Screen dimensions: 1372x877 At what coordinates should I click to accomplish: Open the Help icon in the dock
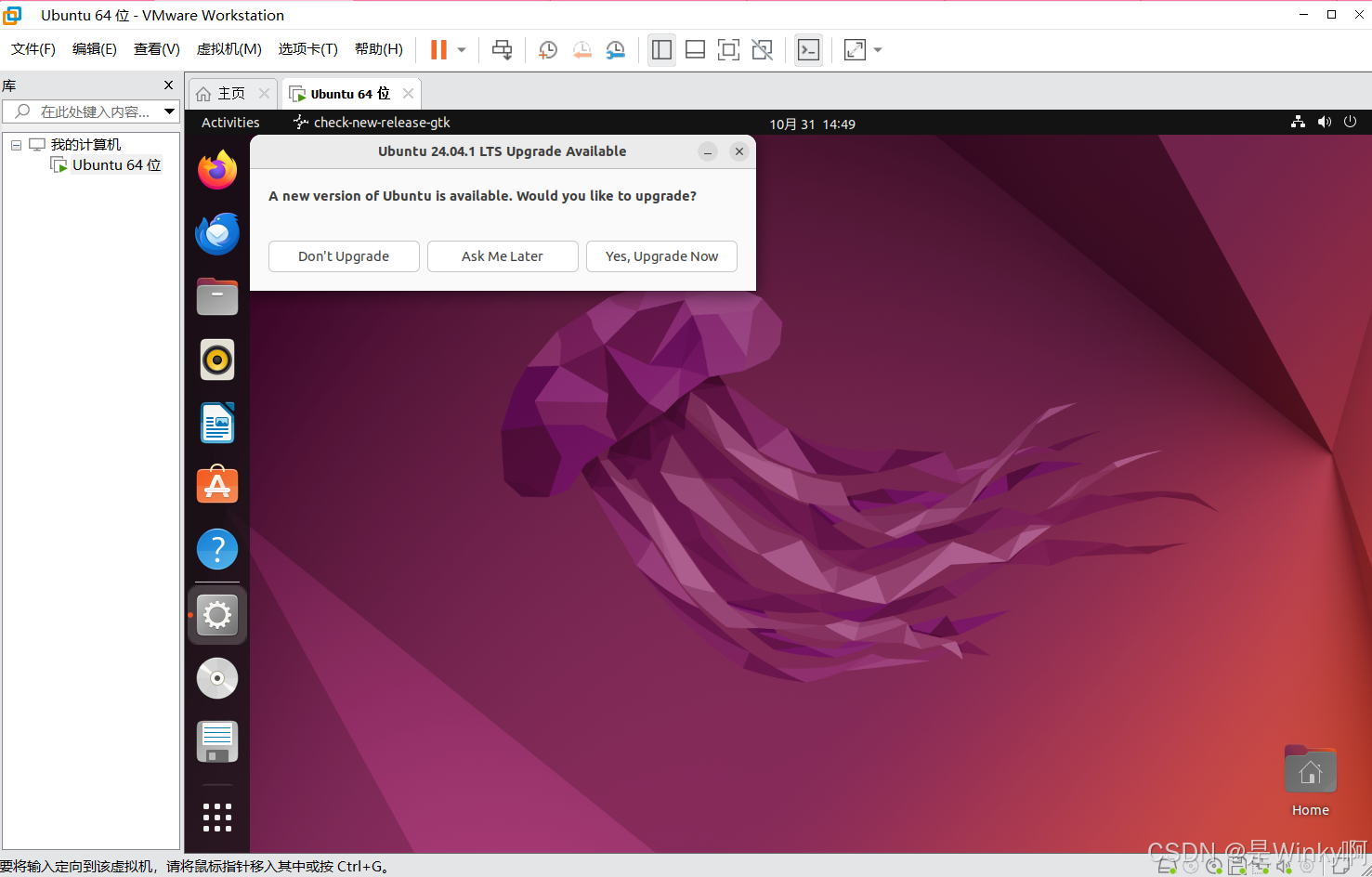click(217, 549)
